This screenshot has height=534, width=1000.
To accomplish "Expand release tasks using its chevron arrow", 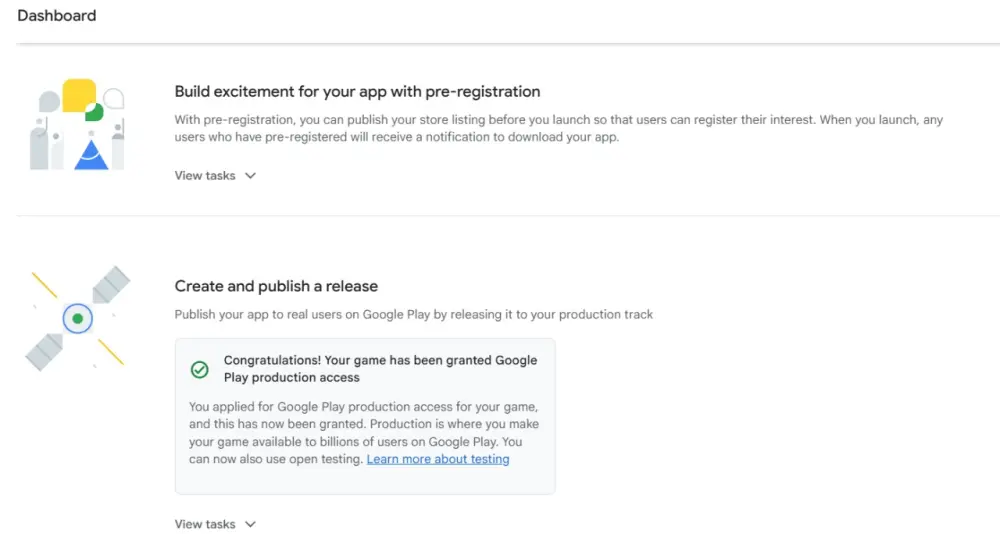I will 250,524.
